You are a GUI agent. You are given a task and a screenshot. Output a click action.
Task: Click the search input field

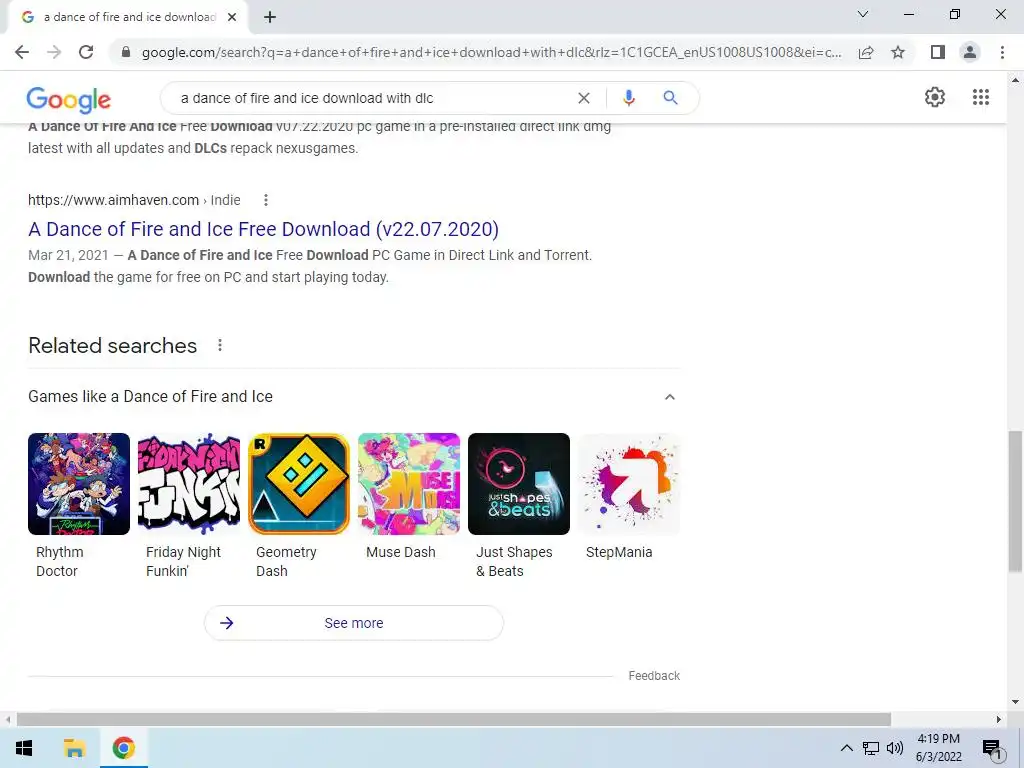372,98
